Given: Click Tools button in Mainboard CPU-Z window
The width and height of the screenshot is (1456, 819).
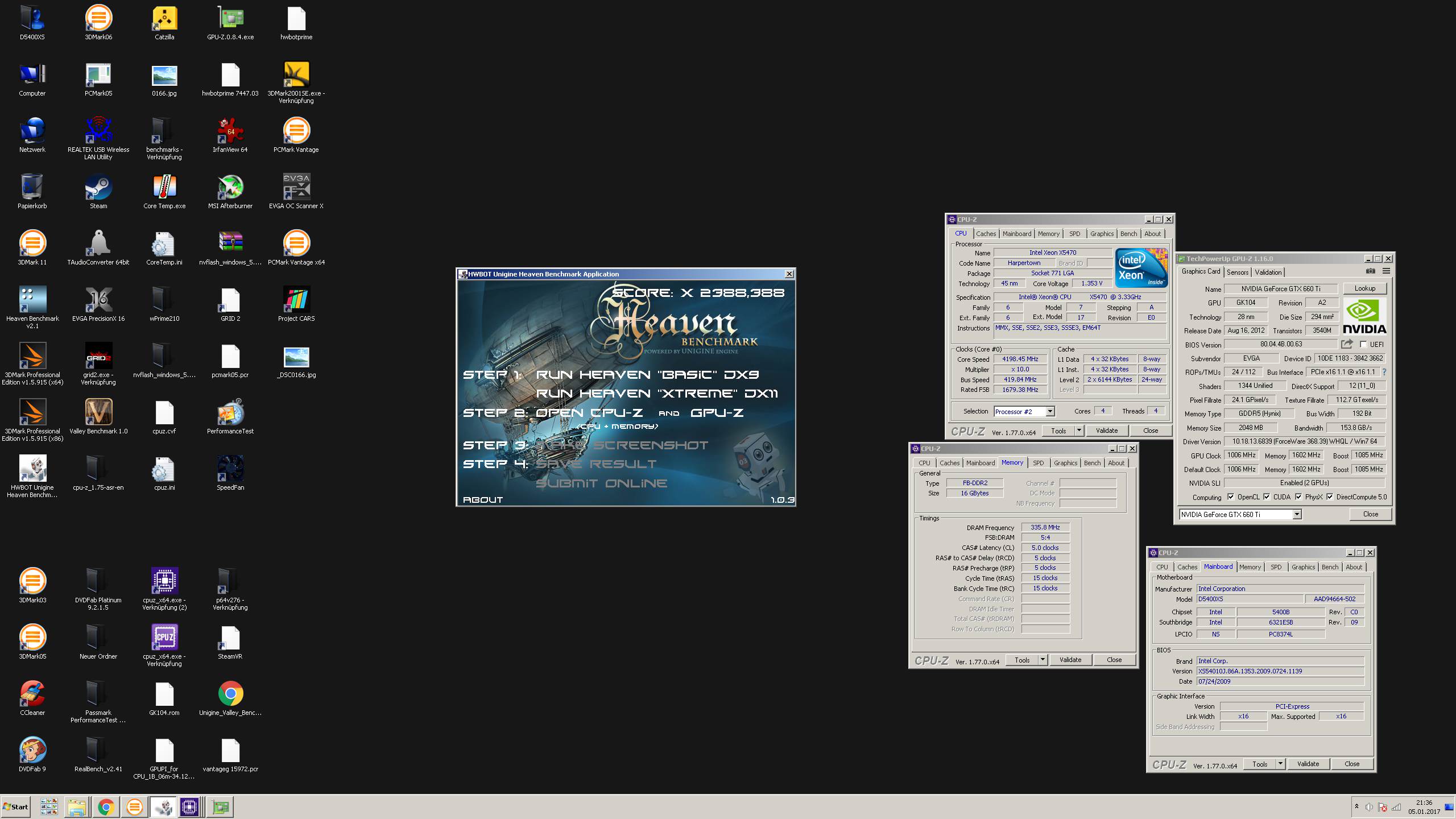Looking at the screenshot, I should (x=1260, y=764).
